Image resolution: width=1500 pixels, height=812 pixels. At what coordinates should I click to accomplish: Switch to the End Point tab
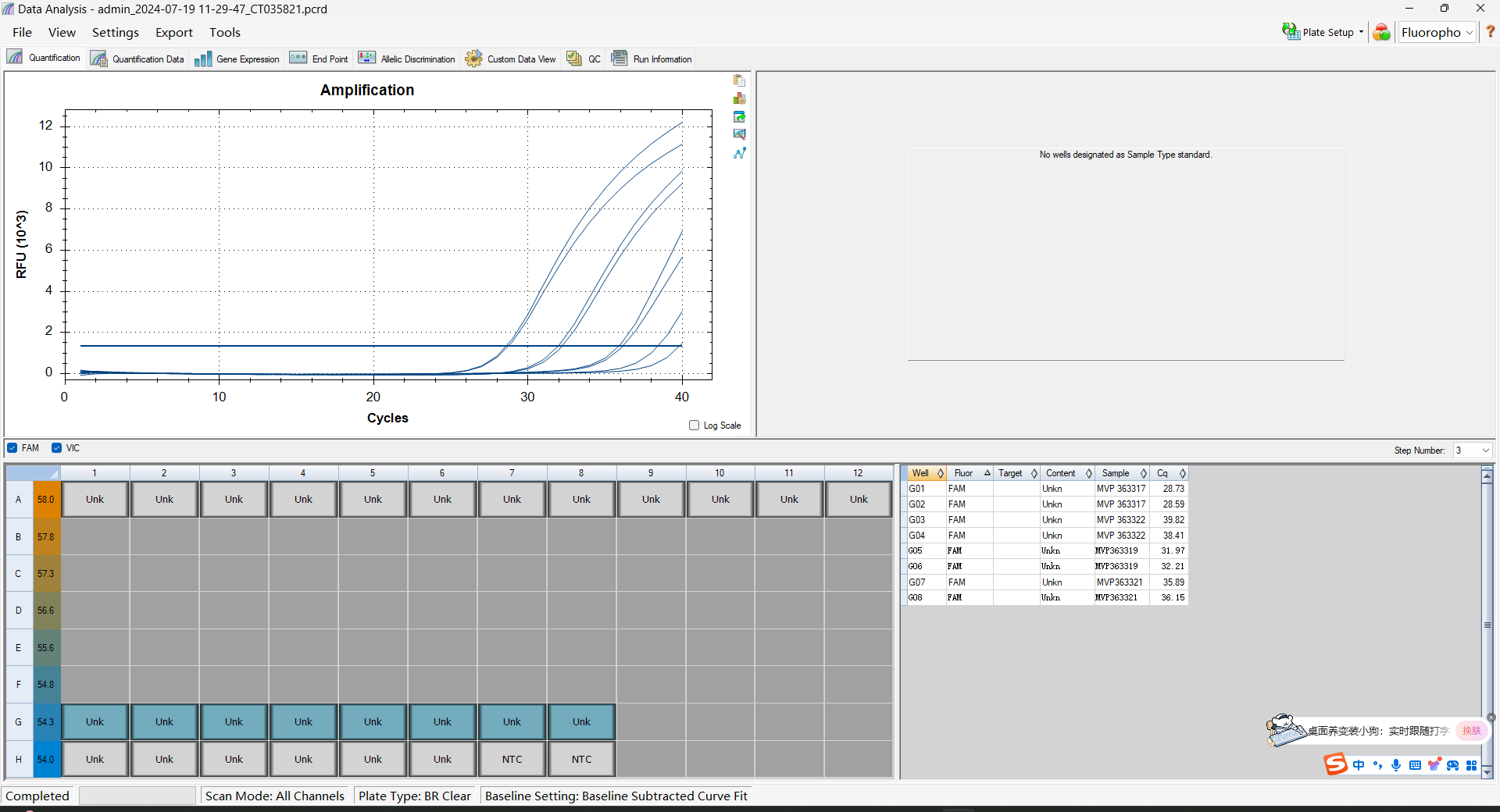point(319,59)
